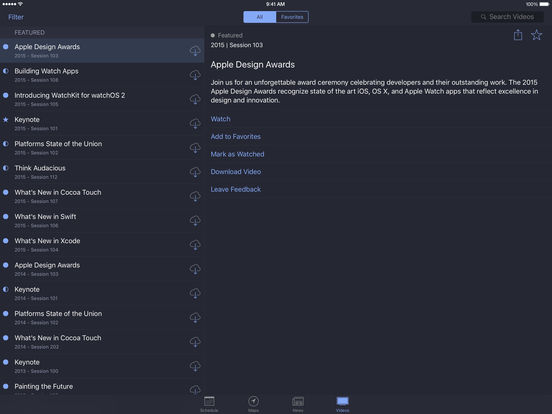Select the Think Audacious session row

click(102, 172)
